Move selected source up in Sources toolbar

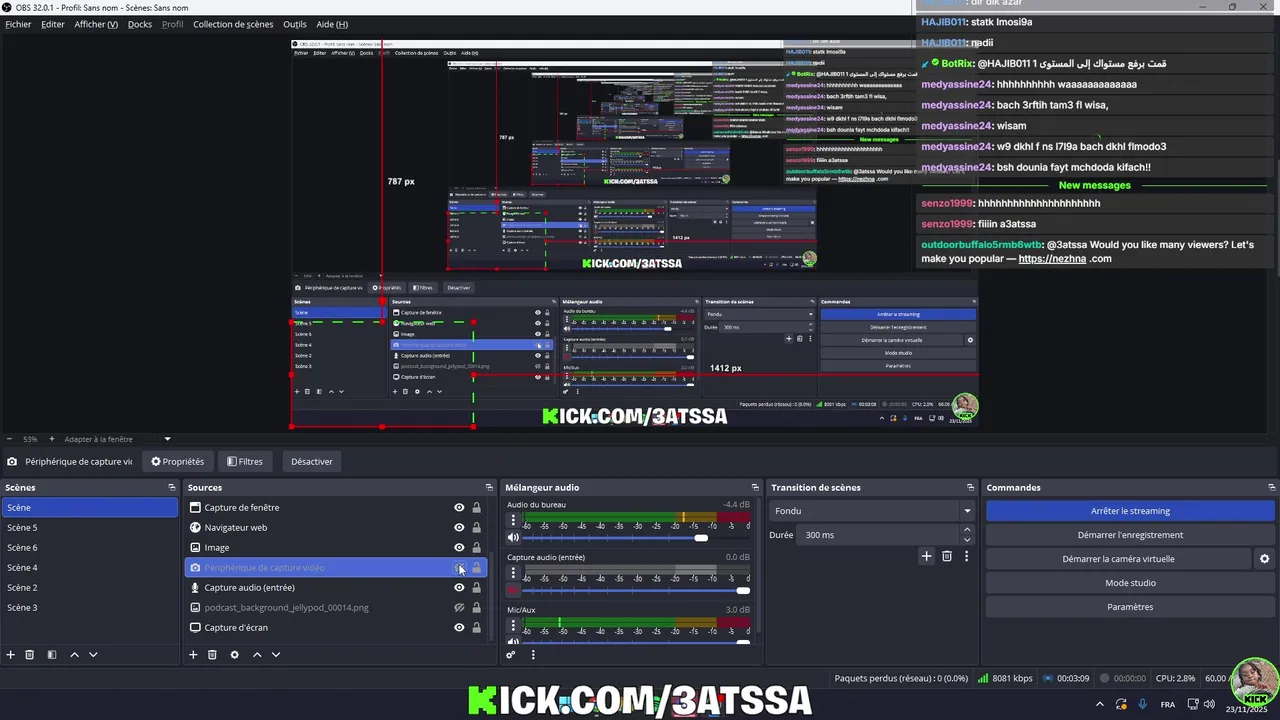(x=257, y=655)
